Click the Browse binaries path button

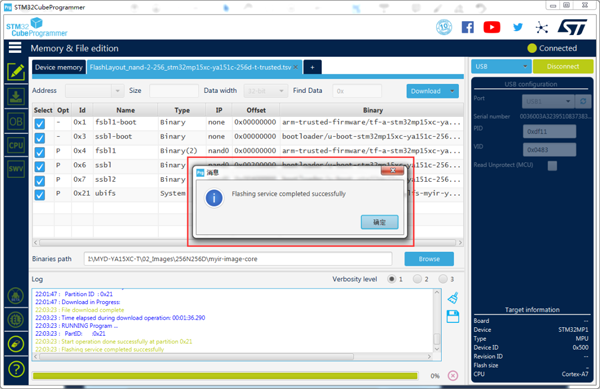click(429, 259)
